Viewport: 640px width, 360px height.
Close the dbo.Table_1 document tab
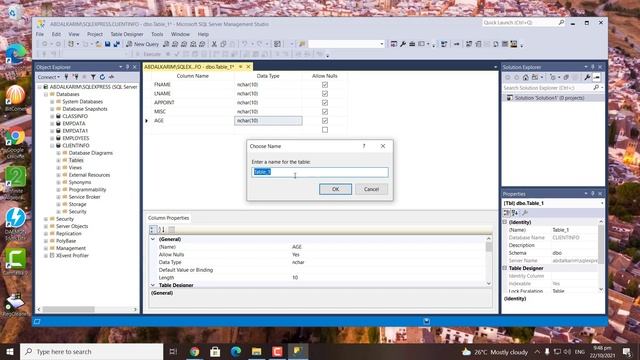click(248, 67)
